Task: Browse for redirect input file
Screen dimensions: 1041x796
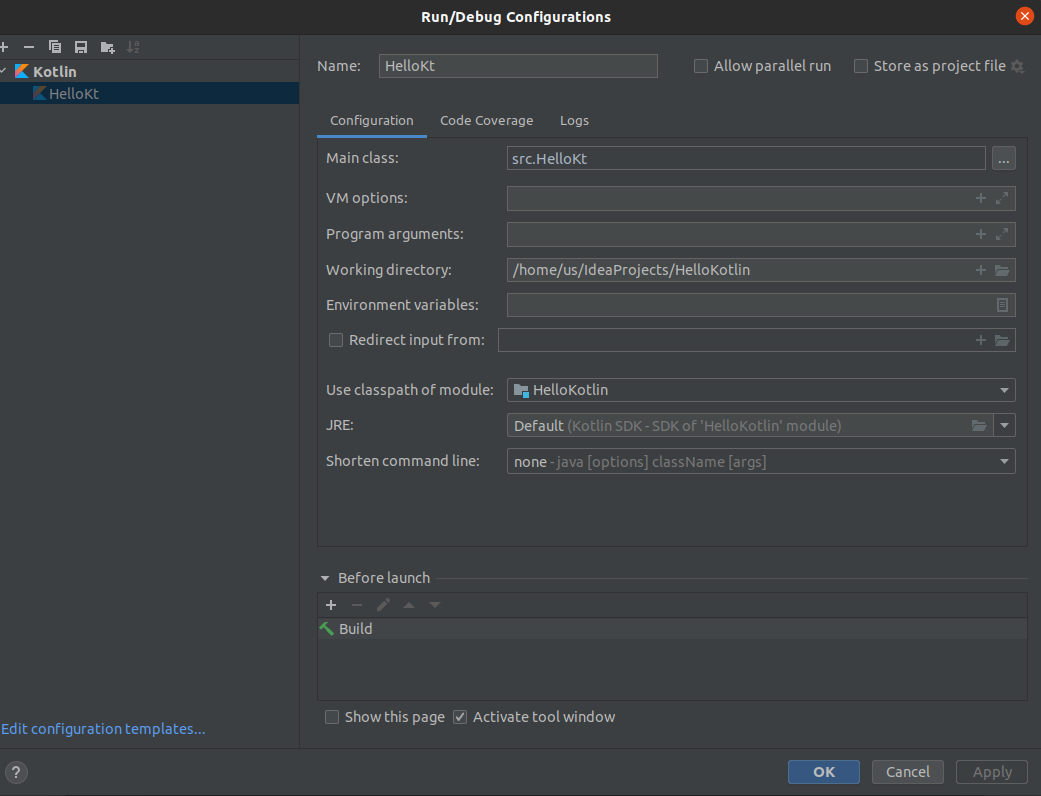Action: click(x=1002, y=341)
